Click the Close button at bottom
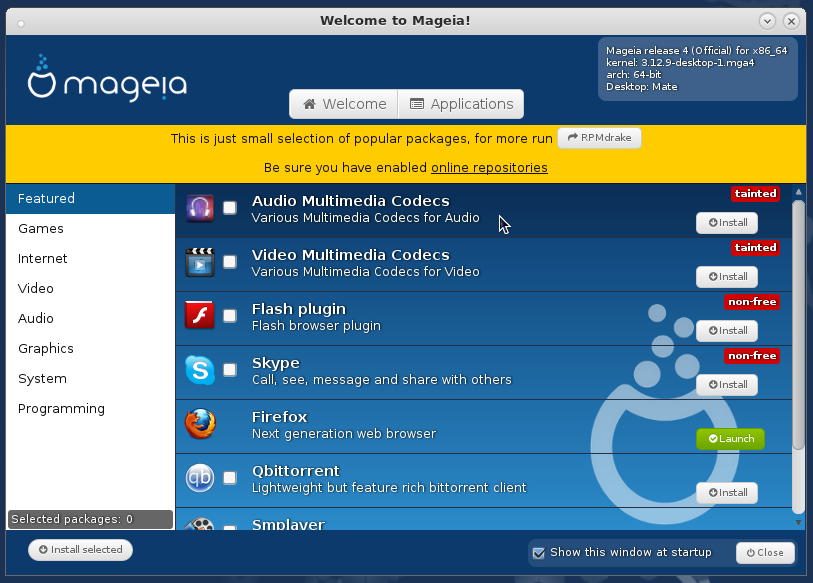The width and height of the screenshot is (813, 583). (x=765, y=553)
